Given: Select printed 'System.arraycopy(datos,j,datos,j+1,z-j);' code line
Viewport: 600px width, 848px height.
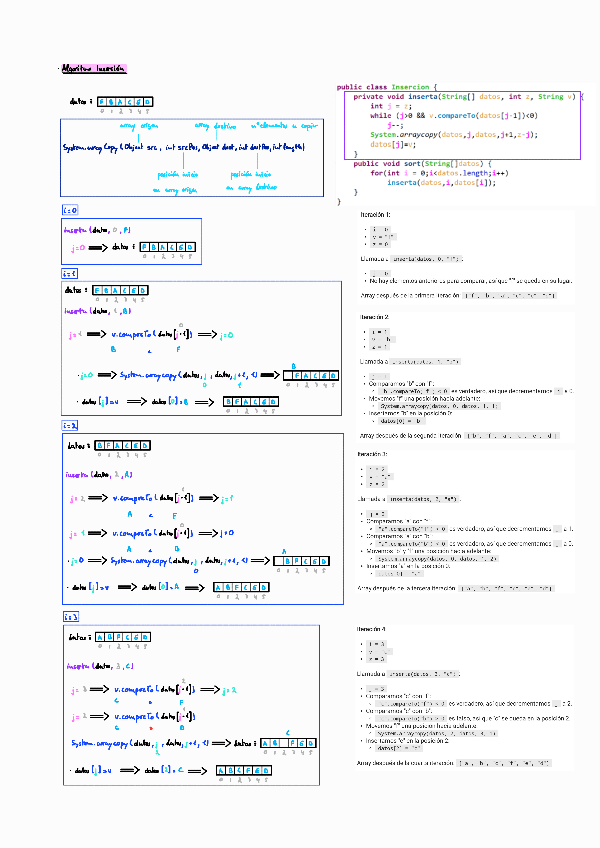Looking at the screenshot, I should [454, 135].
